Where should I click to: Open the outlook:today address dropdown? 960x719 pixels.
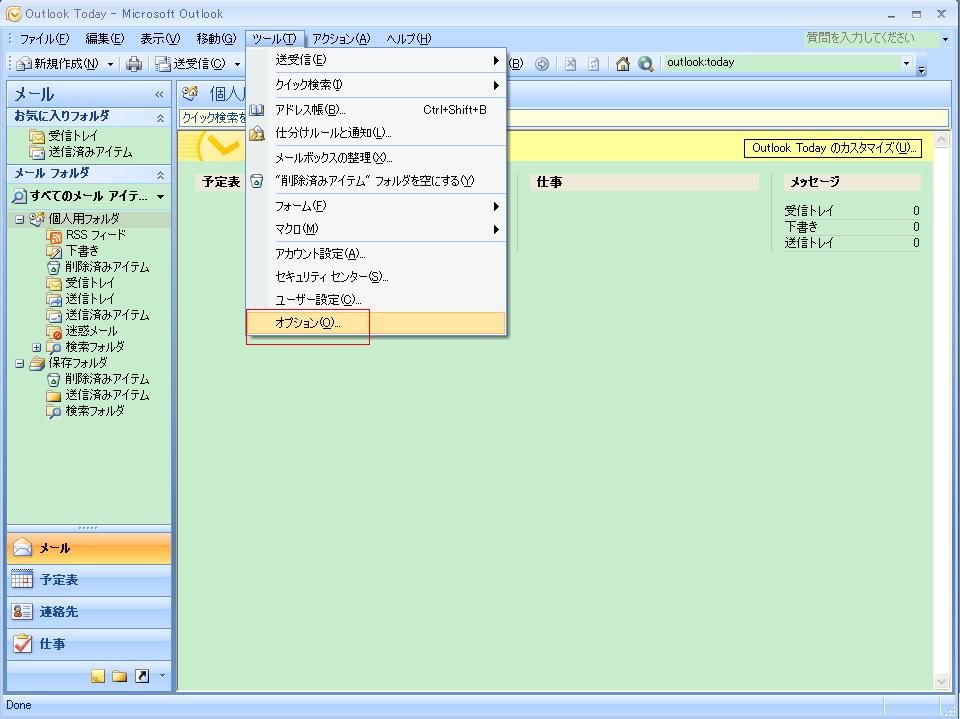[906, 62]
